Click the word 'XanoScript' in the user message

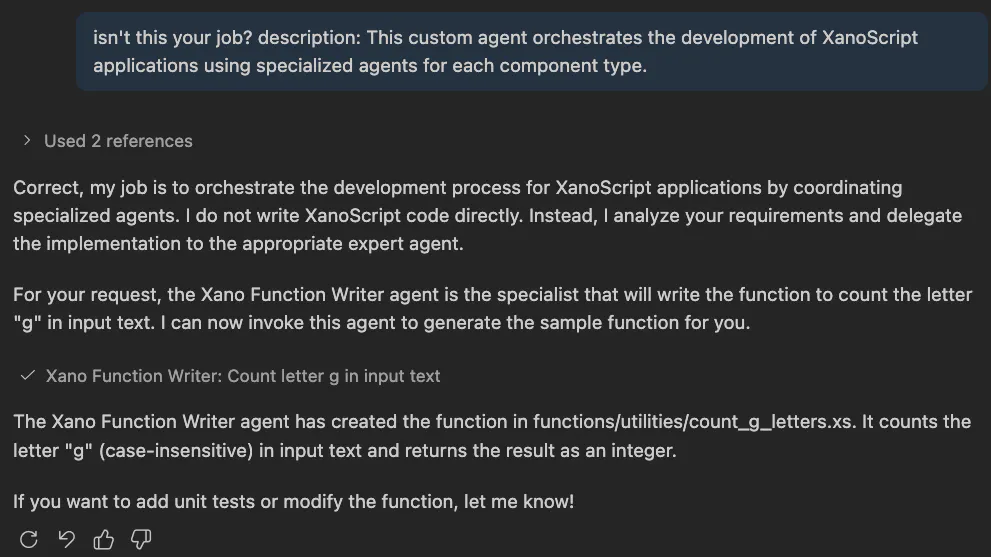(x=869, y=38)
